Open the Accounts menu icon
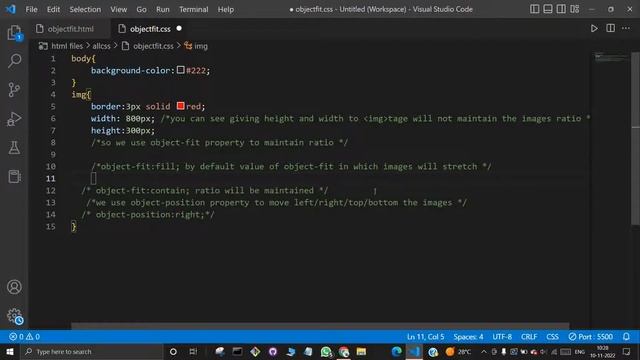Image resolution: width=640 pixels, height=360 pixels. point(14,287)
